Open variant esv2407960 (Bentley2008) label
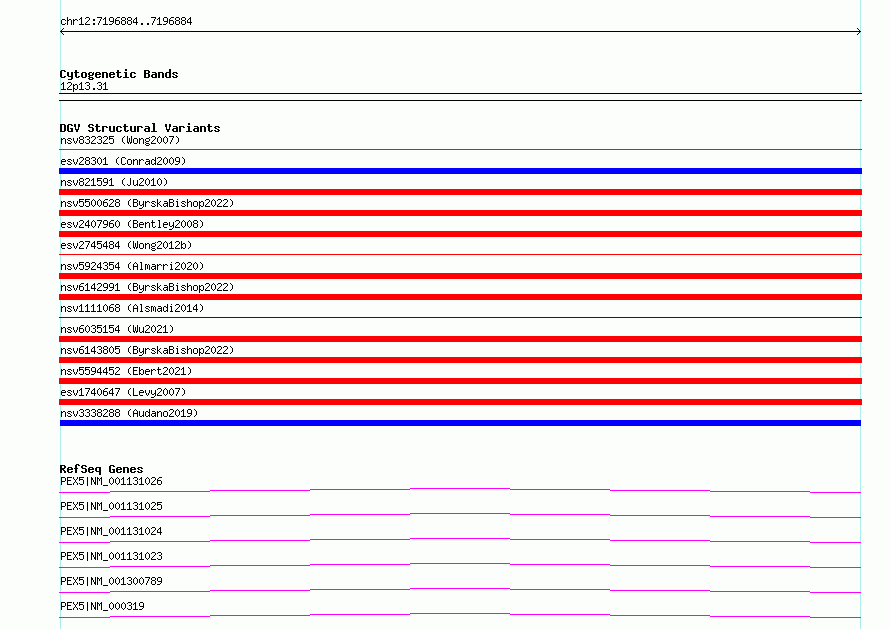The image size is (890, 629). pyautogui.click(x=132, y=224)
